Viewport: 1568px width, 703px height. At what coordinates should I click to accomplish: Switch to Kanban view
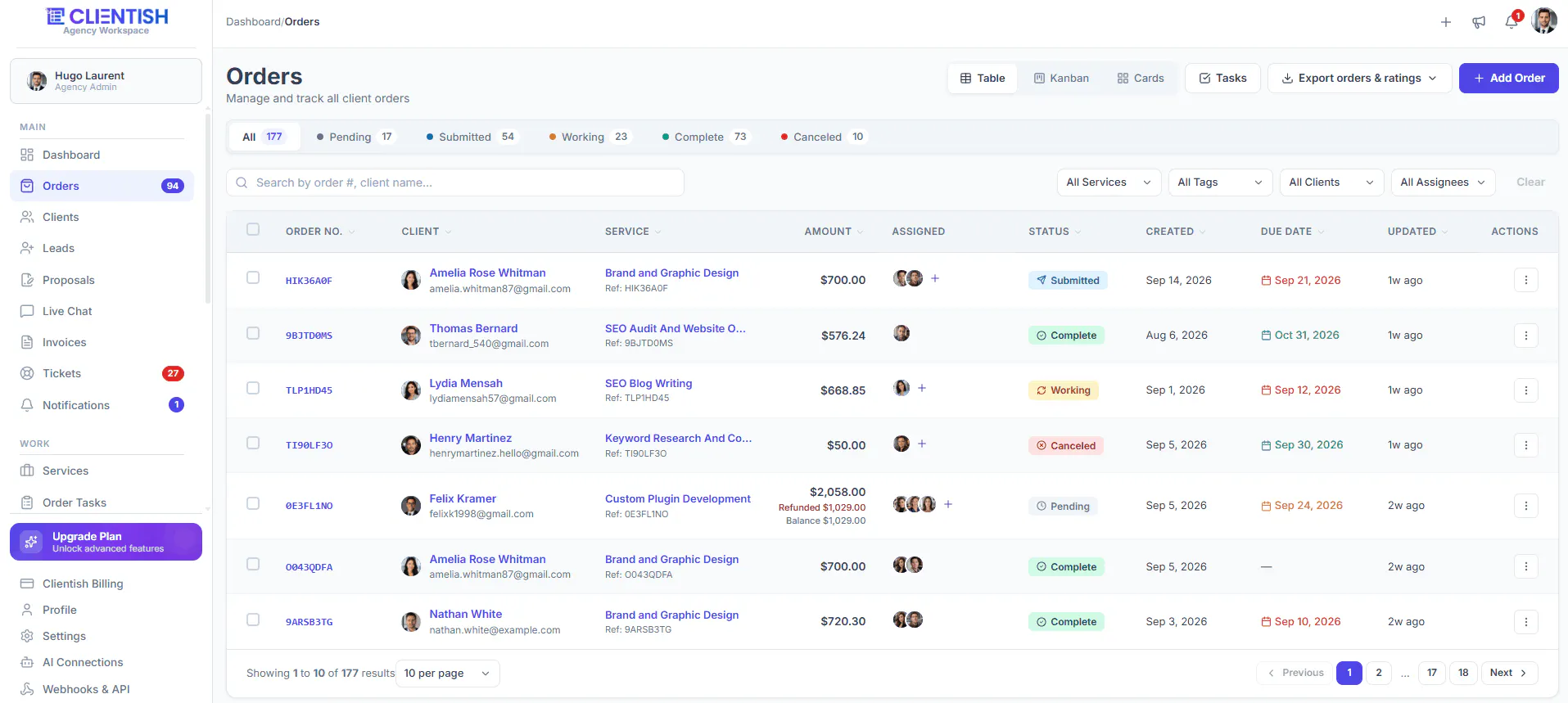point(1061,79)
